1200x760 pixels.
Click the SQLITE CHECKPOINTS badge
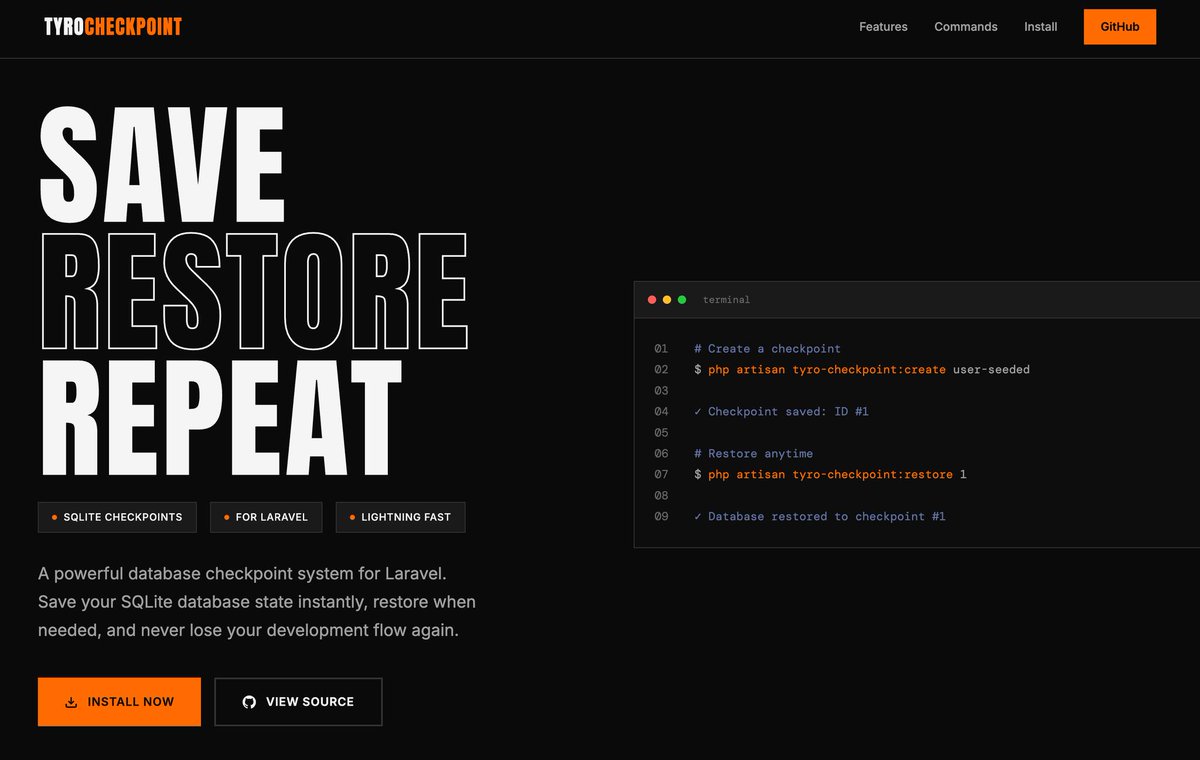point(117,517)
